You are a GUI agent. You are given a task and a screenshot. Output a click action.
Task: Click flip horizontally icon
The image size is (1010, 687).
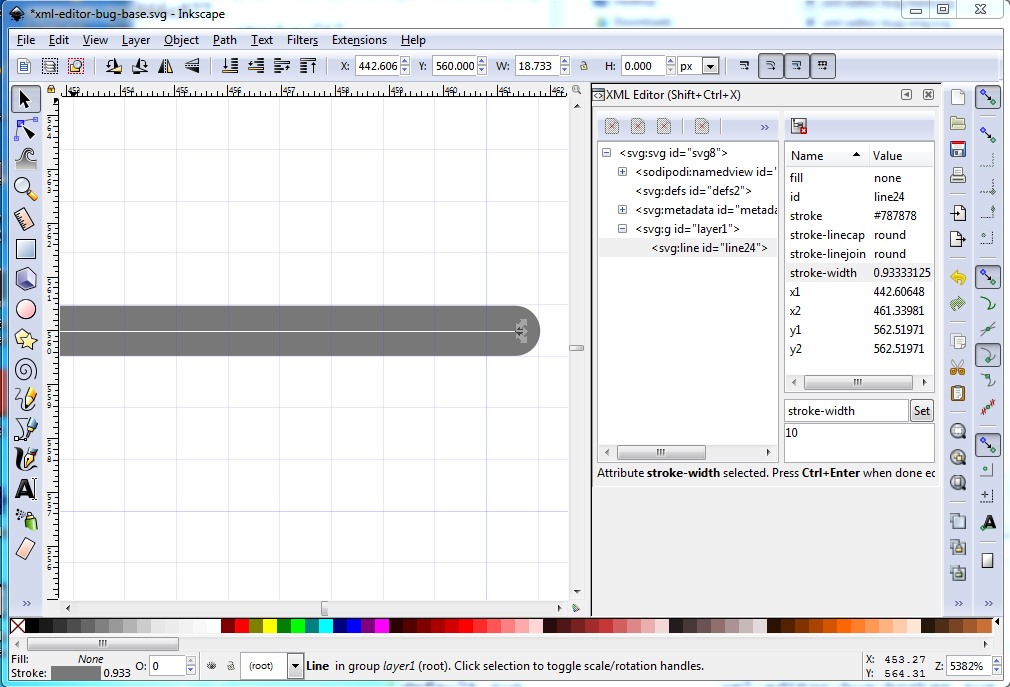coord(166,66)
